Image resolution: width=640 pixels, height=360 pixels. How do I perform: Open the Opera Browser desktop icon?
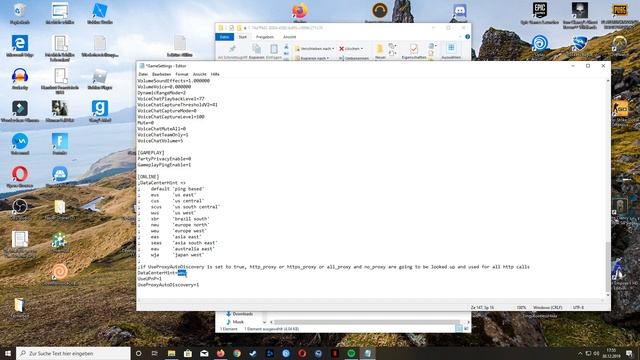click(20, 177)
